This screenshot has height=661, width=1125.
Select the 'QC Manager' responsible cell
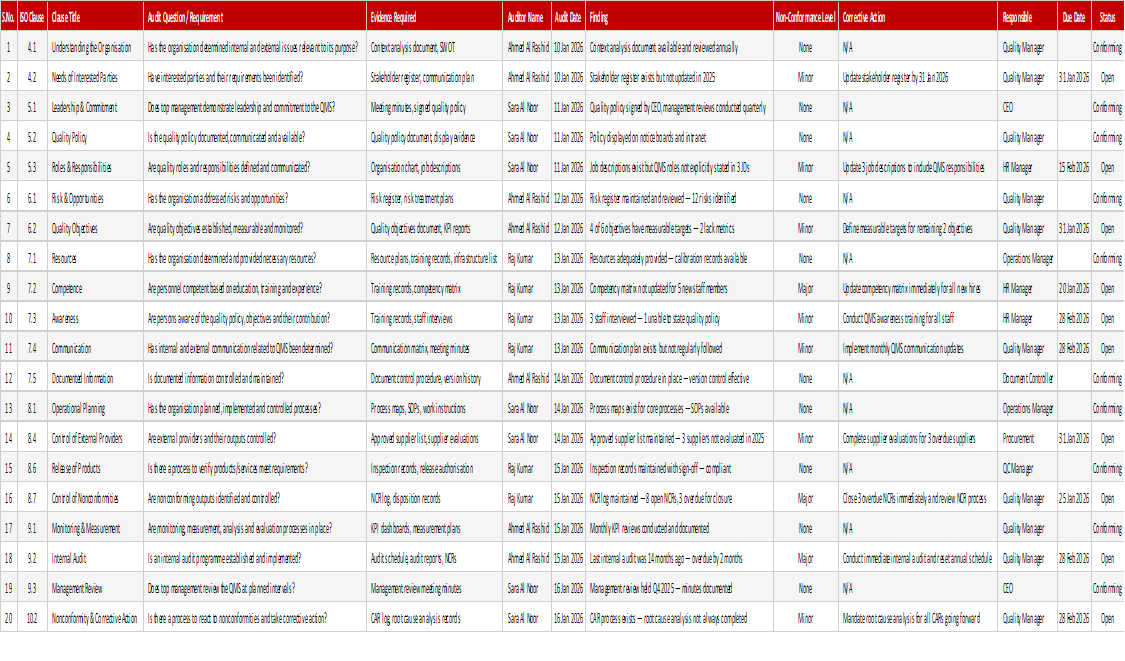pos(1027,468)
